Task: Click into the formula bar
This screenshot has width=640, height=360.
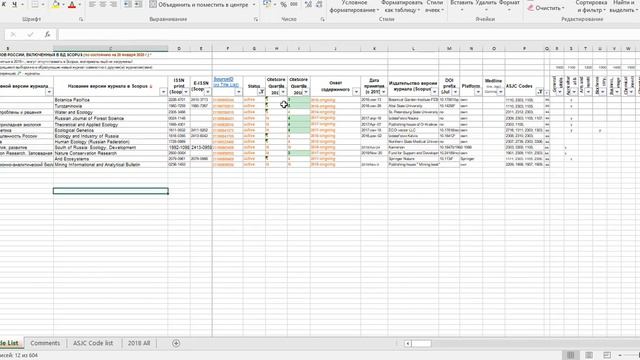Action: 349,35
